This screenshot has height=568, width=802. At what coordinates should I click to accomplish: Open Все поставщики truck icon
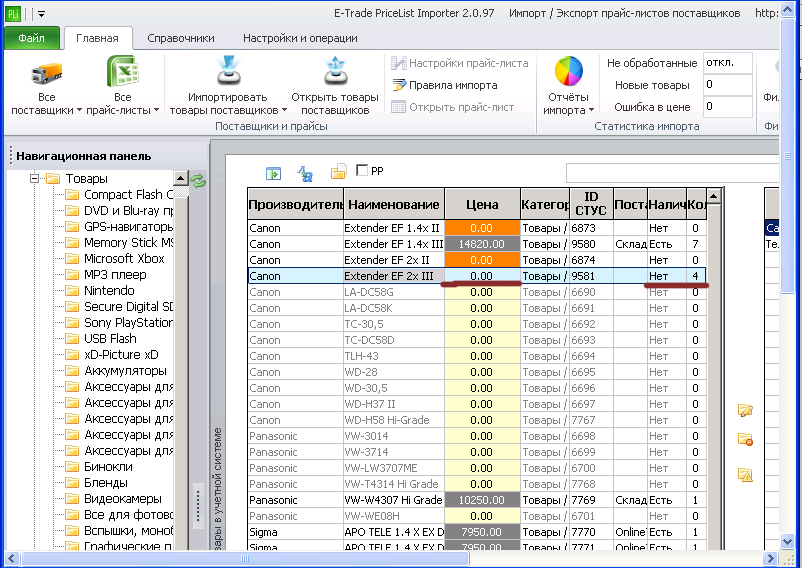tap(47, 73)
